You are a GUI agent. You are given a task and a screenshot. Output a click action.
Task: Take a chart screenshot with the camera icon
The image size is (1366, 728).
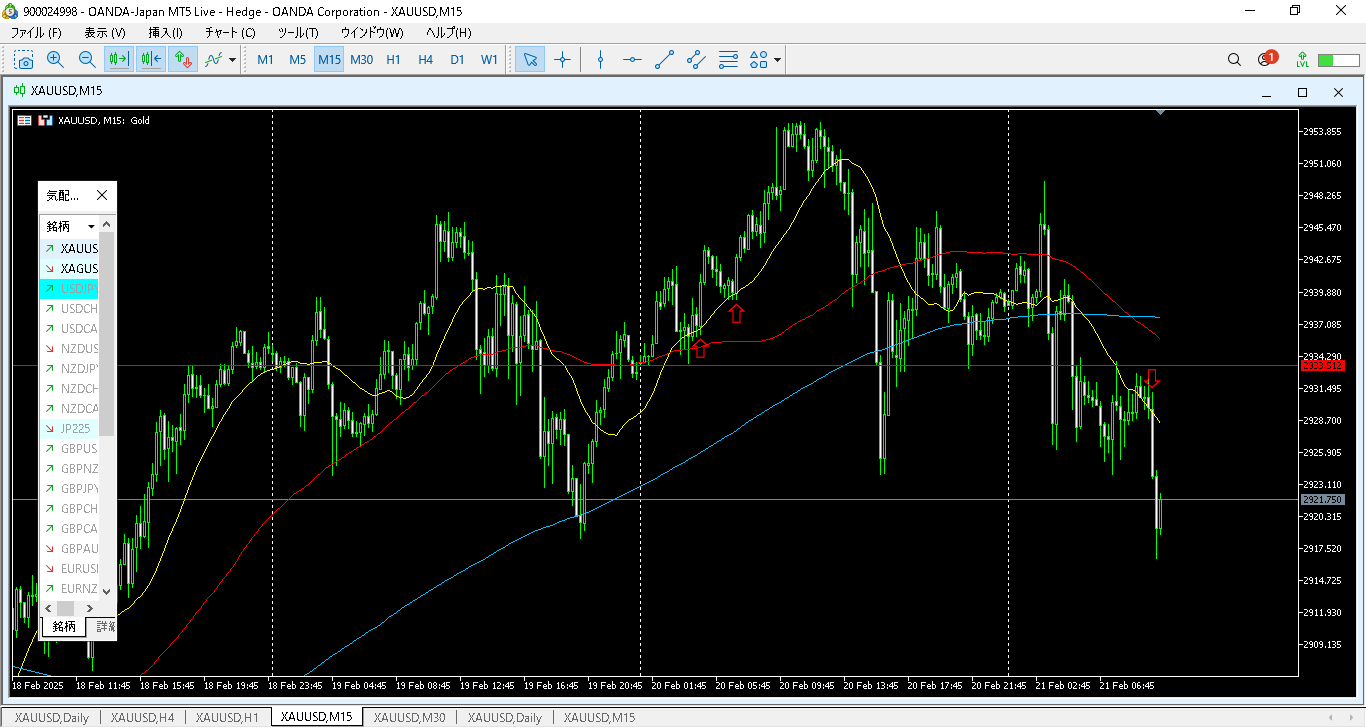click(23, 59)
